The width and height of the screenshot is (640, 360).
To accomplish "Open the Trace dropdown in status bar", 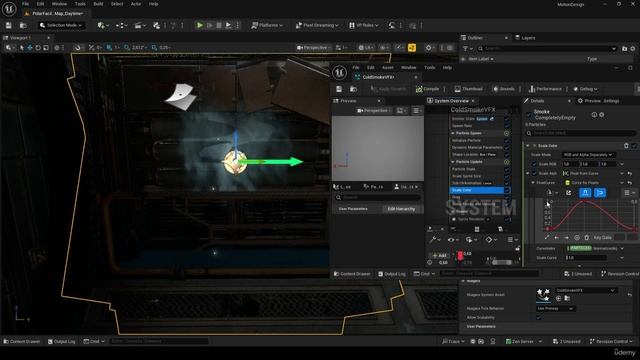I will coord(453,341).
